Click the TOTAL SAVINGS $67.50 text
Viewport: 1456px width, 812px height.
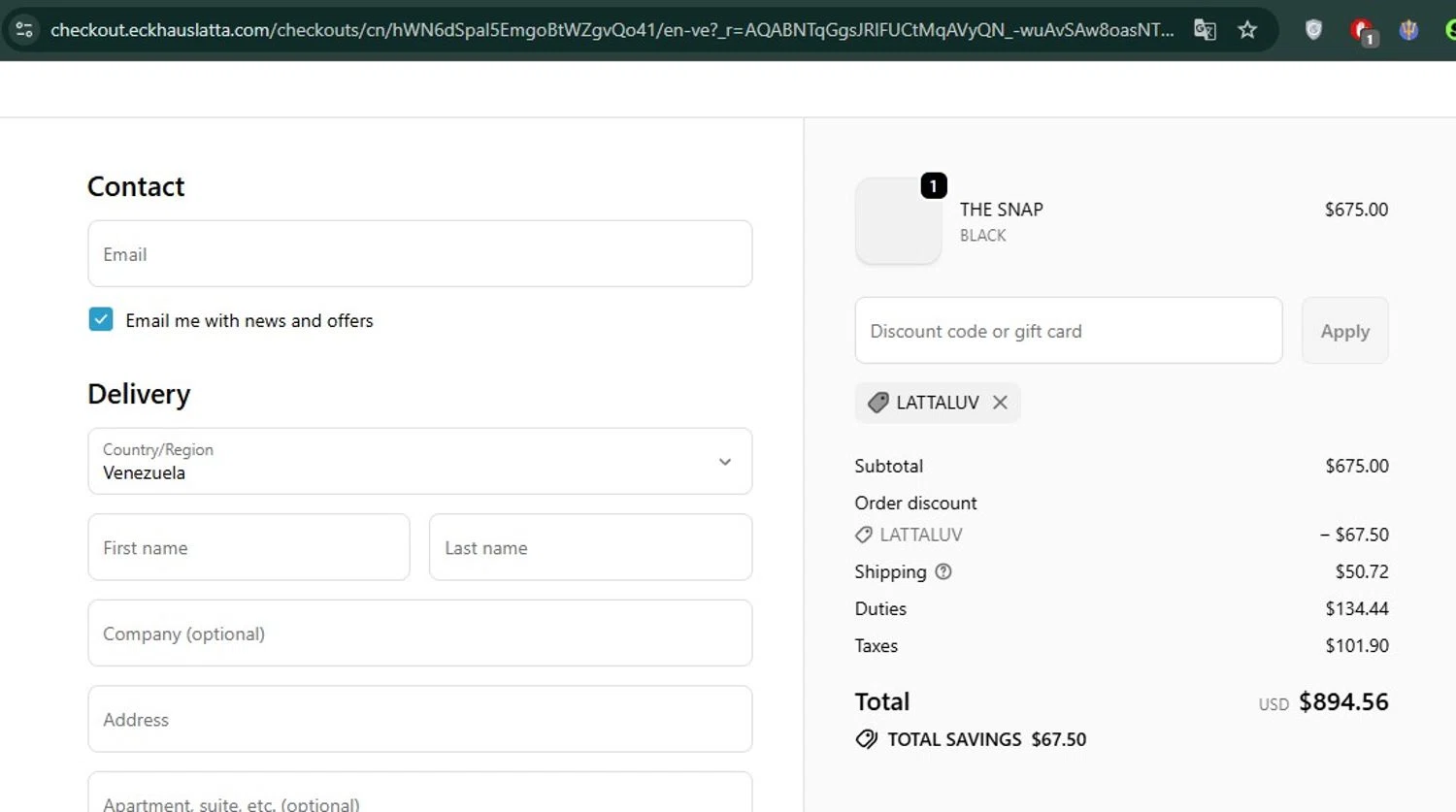(986, 739)
